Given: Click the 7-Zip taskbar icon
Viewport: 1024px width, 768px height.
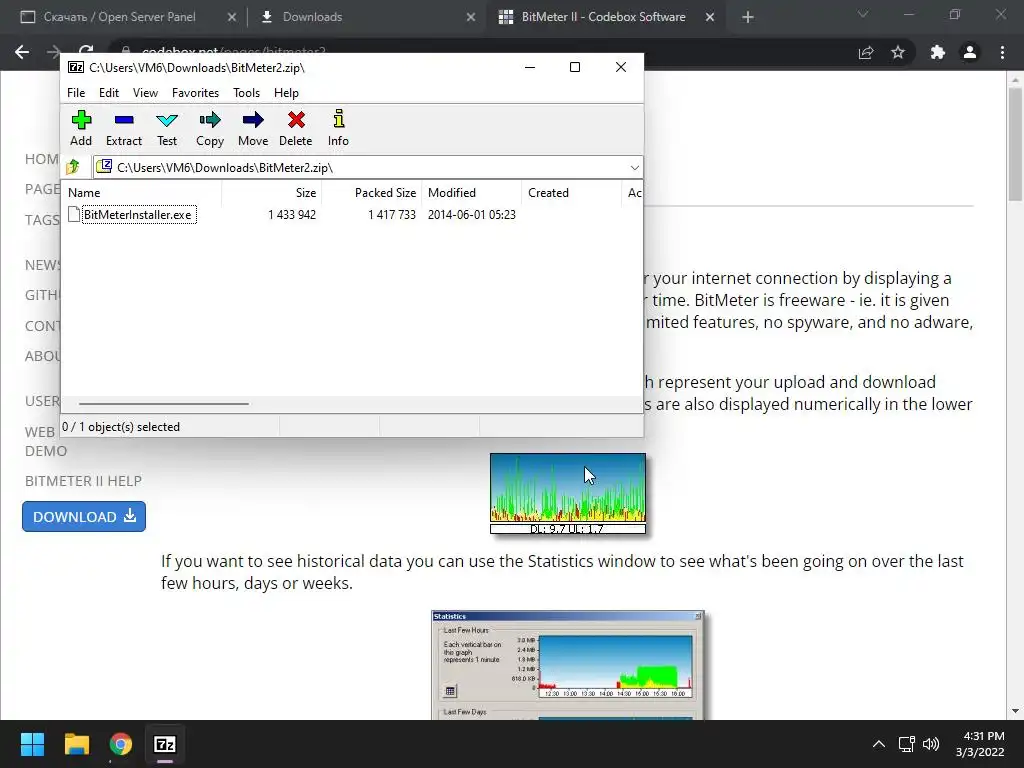Looking at the screenshot, I should [165, 744].
